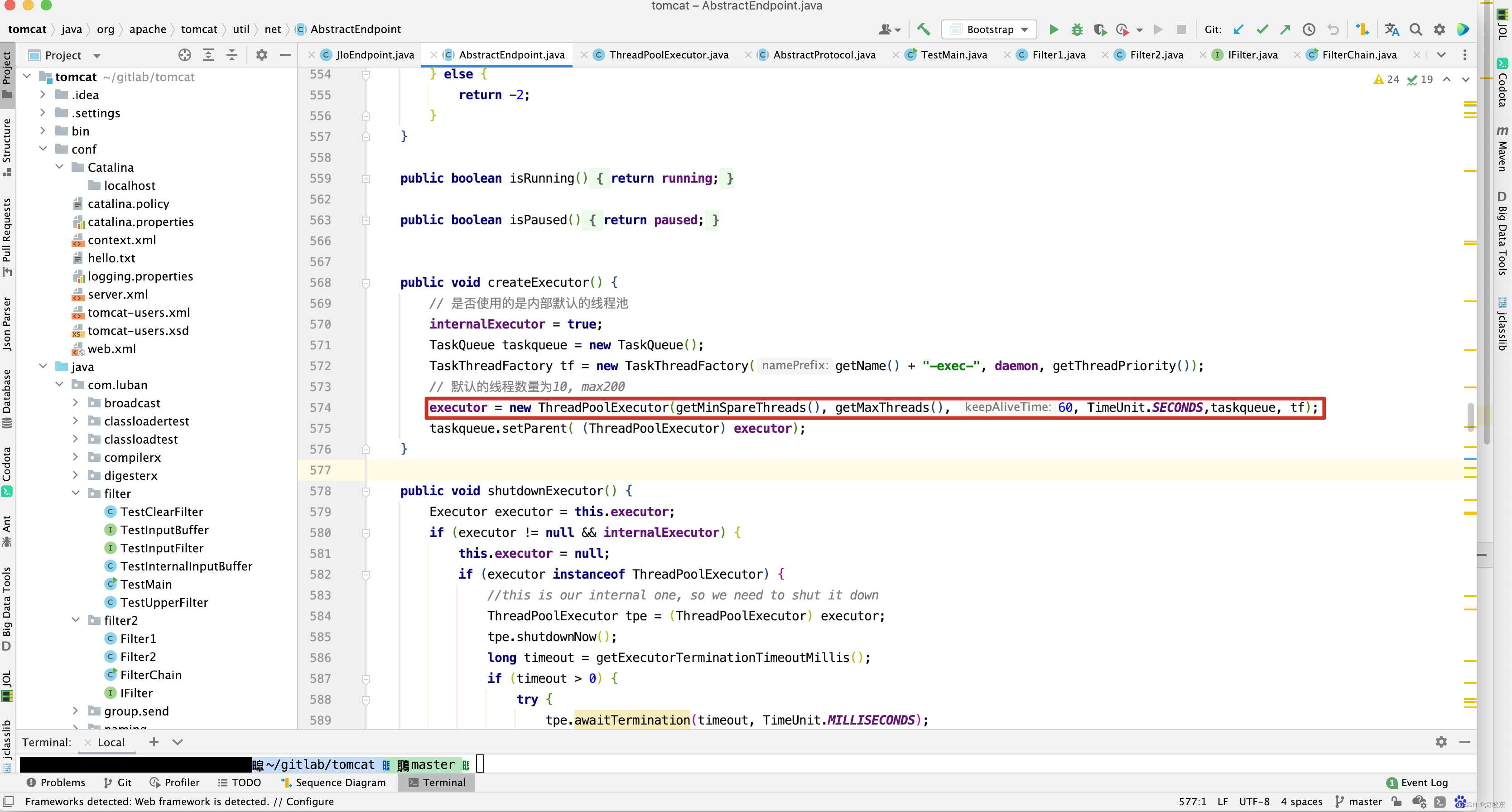Push commits with green arrow
The height and width of the screenshot is (812, 1512).
(x=1286, y=29)
